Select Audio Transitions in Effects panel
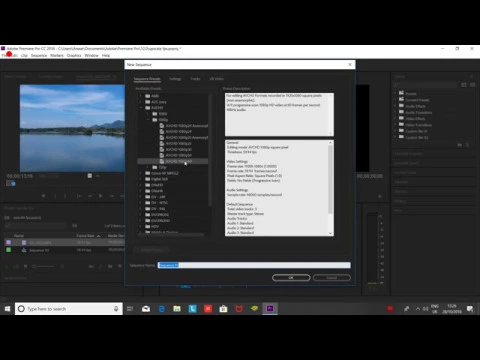 418,112
